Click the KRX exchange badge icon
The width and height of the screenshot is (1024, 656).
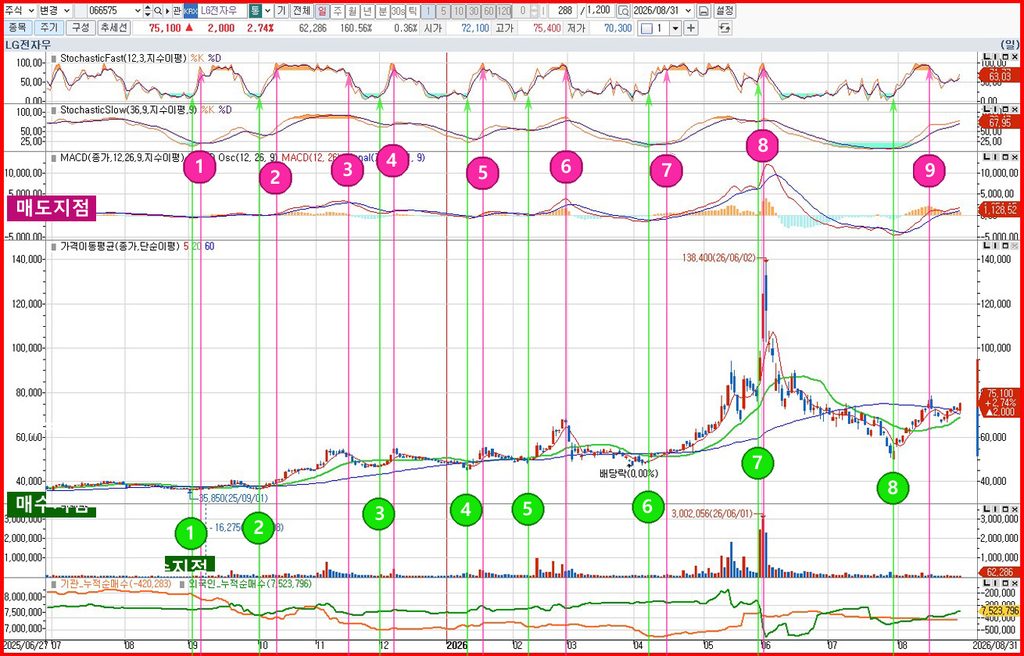(189, 11)
